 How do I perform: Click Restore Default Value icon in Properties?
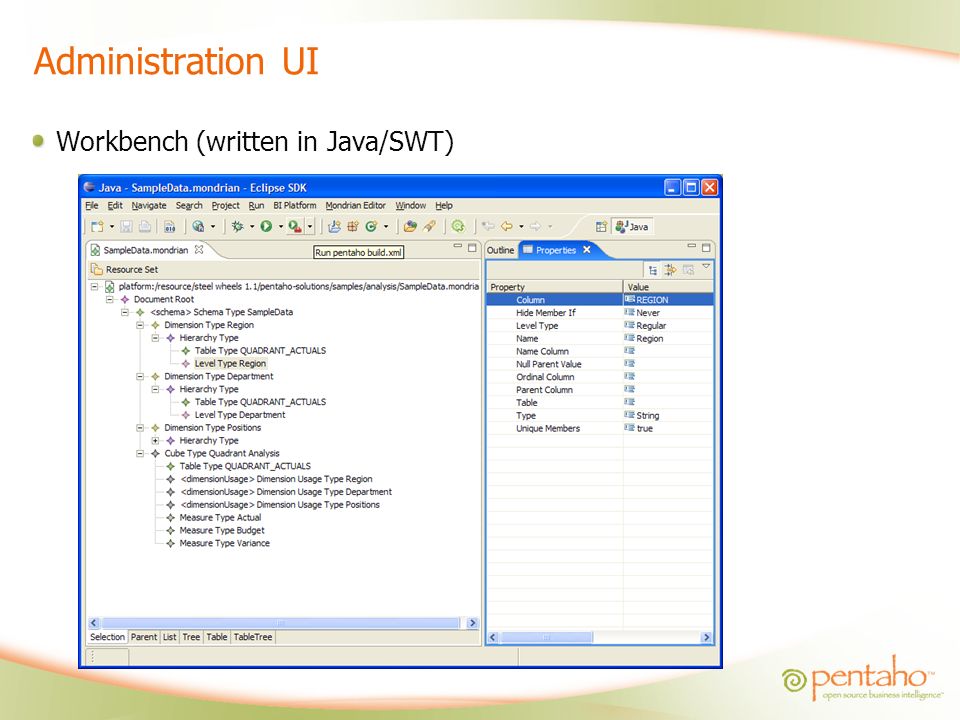pyautogui.click(x=688, y=270)
